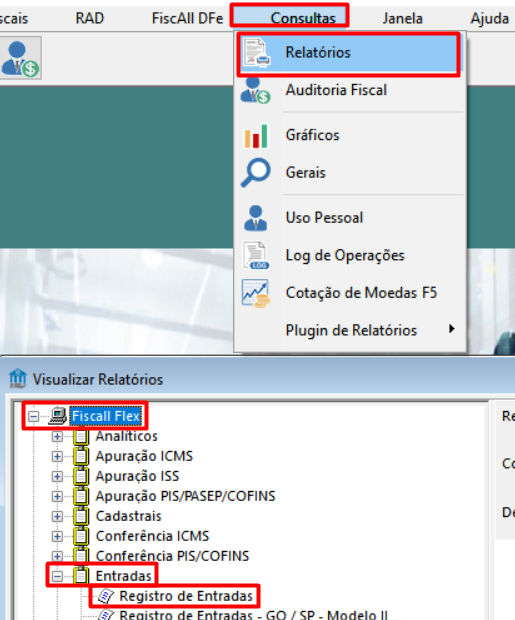Click the Gráficos bar chart icon

point(256,136)
